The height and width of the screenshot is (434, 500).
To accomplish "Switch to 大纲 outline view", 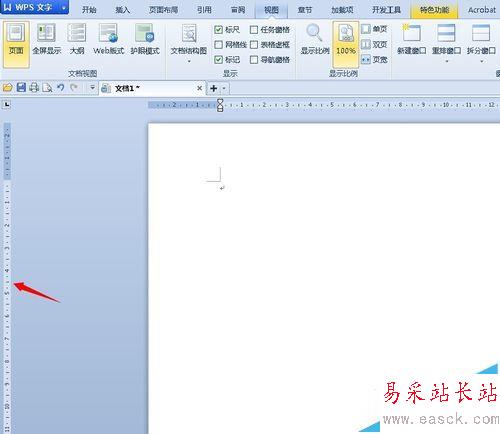I will (x=77, y=33).
